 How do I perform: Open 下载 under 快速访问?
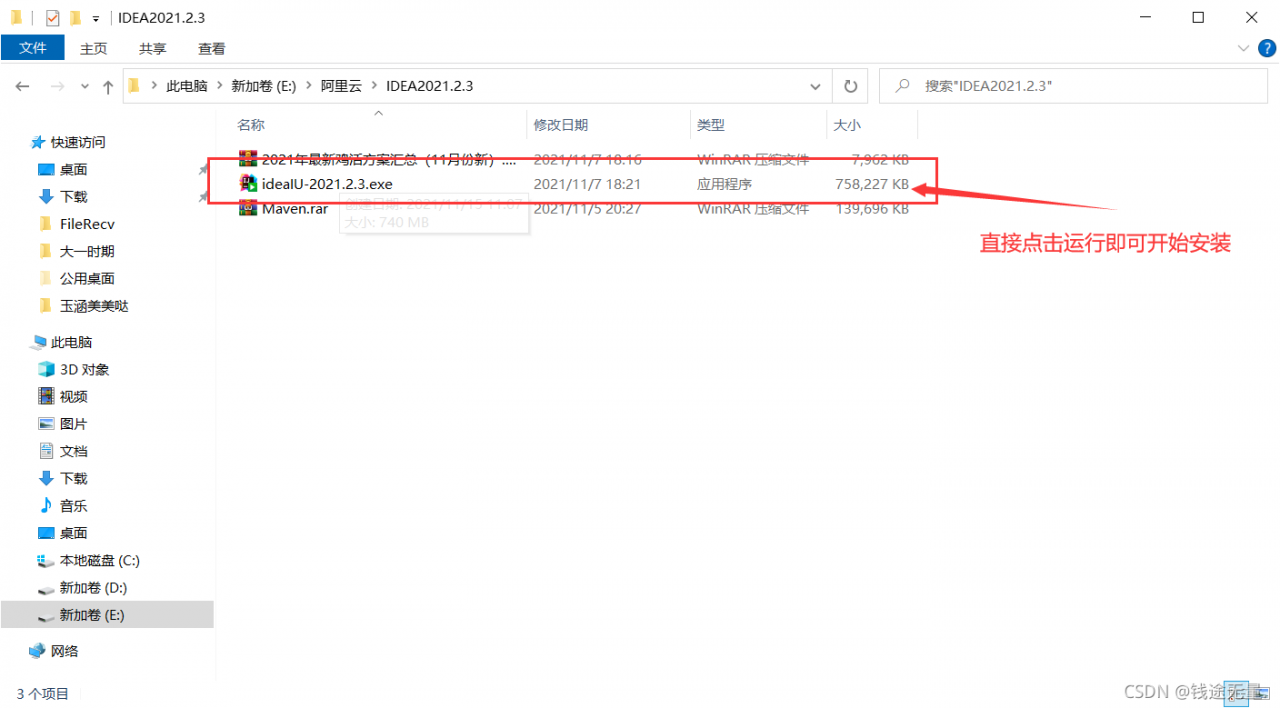point(73,196)
